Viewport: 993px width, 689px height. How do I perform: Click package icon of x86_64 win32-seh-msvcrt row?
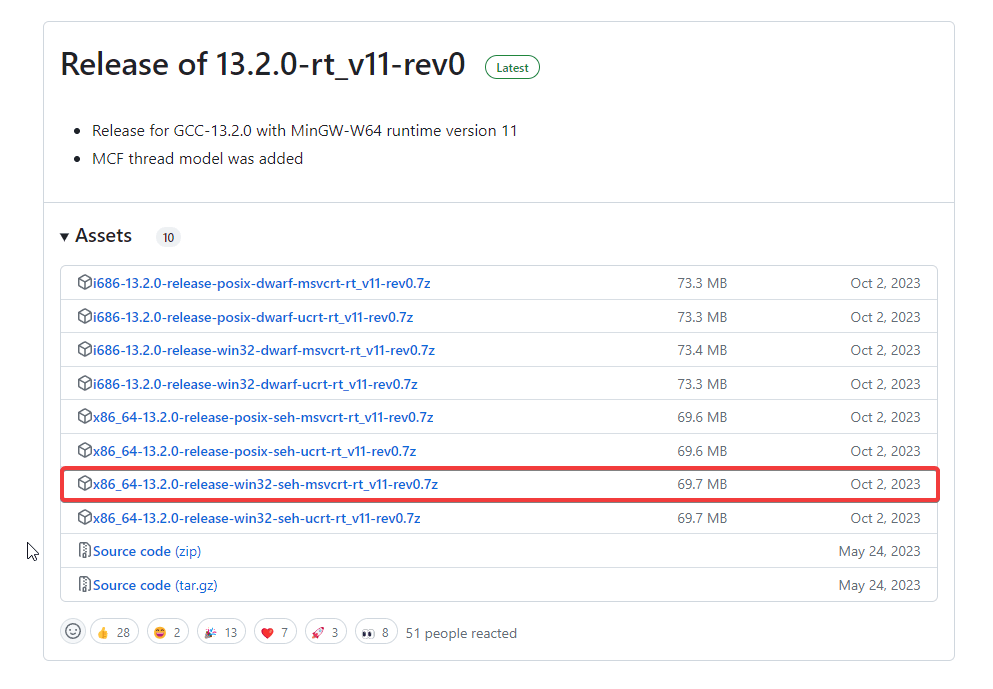[x=84, y=484]
